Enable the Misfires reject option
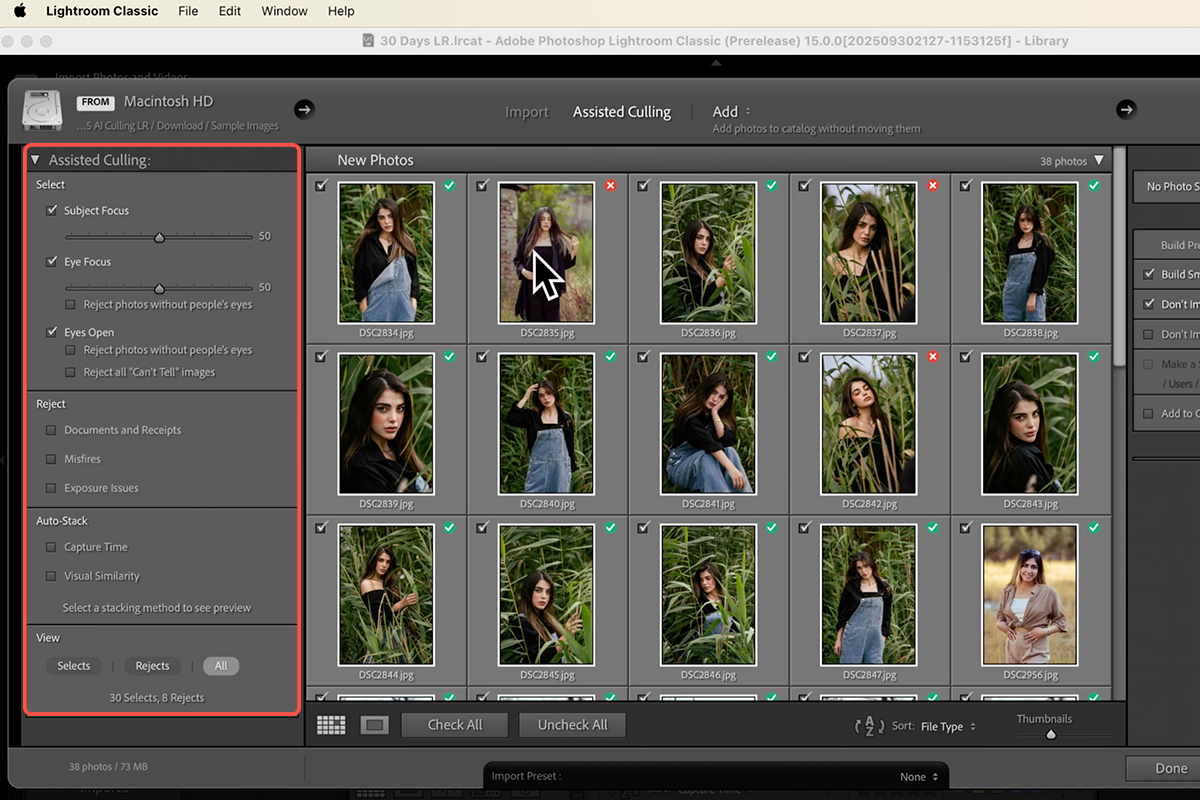 point(51,459)
